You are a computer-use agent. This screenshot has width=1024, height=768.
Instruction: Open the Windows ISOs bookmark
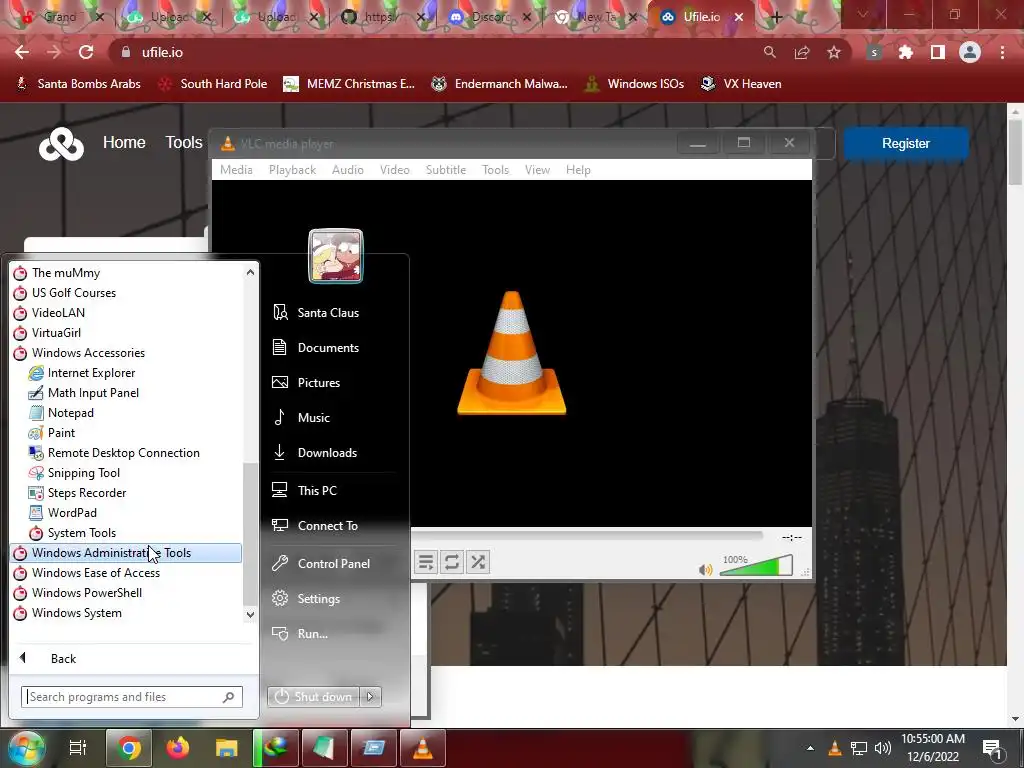pos(634,84)
